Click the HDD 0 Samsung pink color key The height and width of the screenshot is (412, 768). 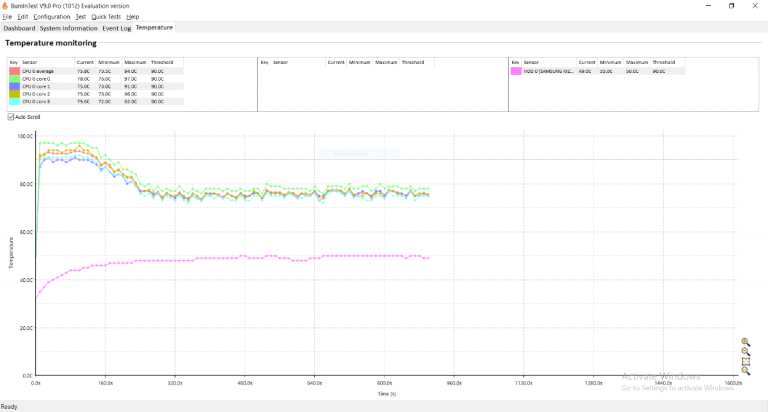point(516,71)
